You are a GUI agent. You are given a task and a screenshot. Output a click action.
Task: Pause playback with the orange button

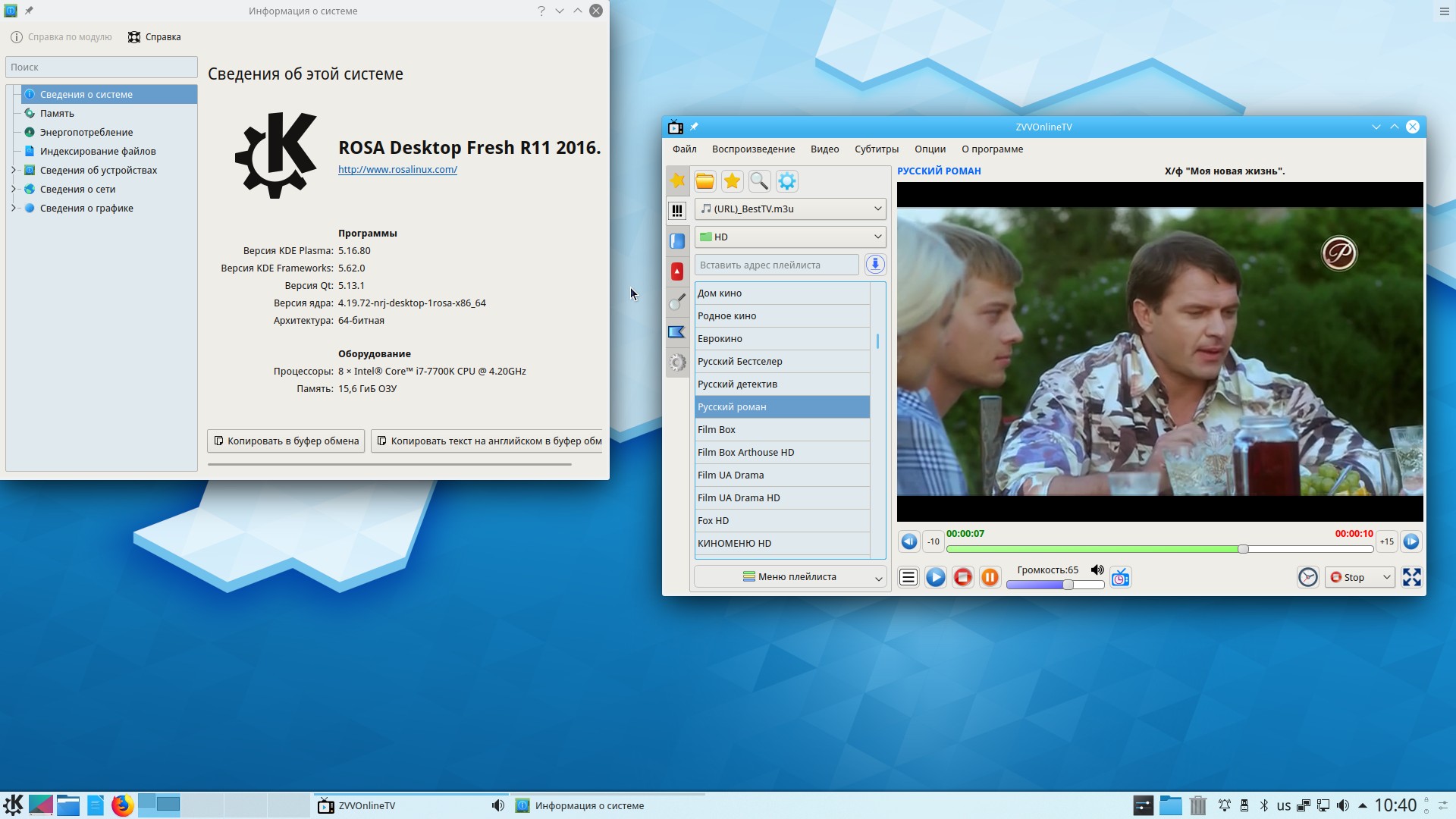click(x=990, y=578)
